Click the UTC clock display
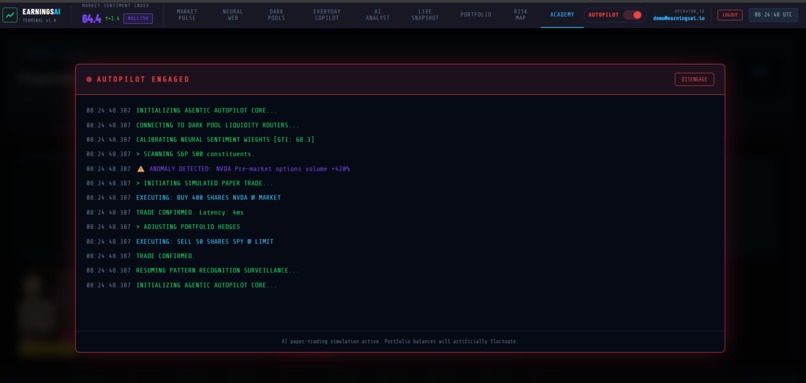The height and width of the screenshot is (383, 806). click(x=773, y=15)
